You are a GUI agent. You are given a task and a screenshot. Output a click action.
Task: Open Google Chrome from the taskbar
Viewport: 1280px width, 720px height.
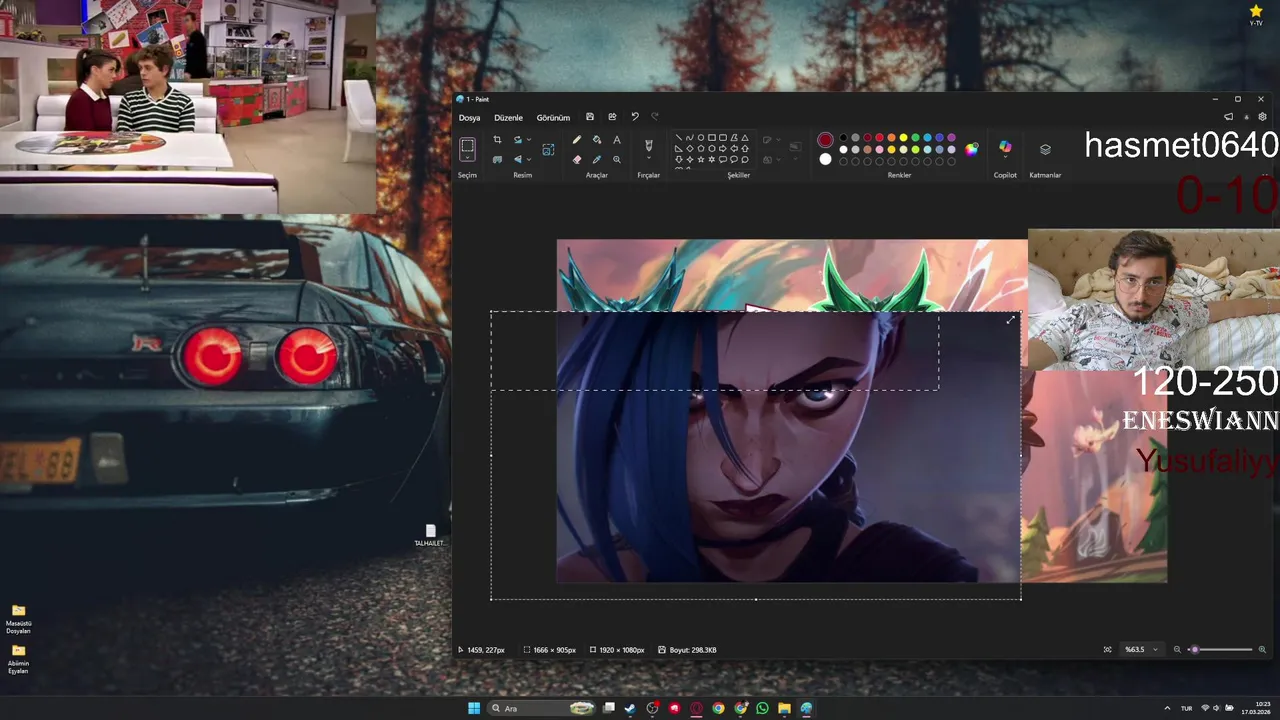(x=718, y=708)
